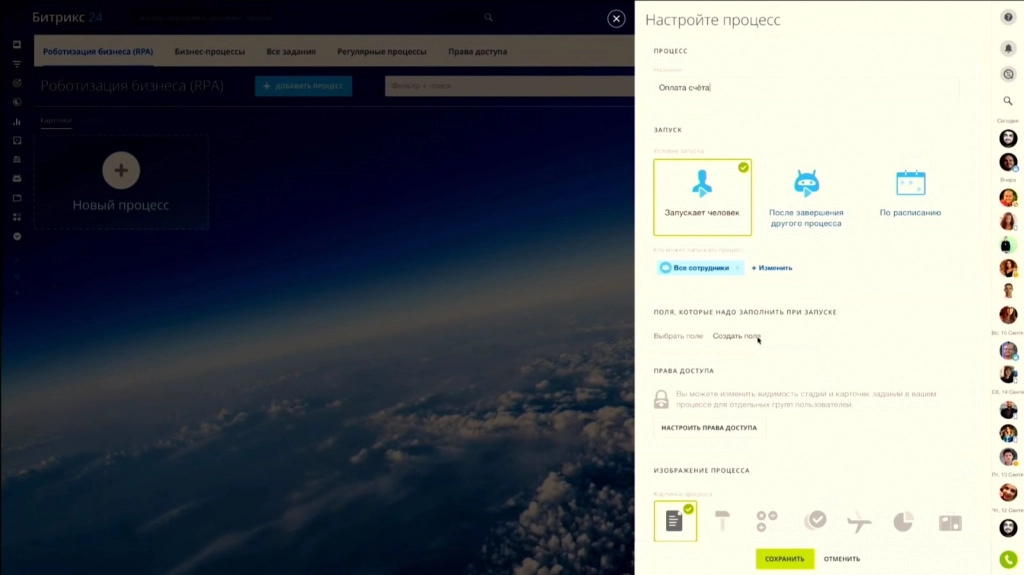This screenshot has height=575, width=1024.
Task: Click the 'Создать поле' link
Action: tap(736, 336)
